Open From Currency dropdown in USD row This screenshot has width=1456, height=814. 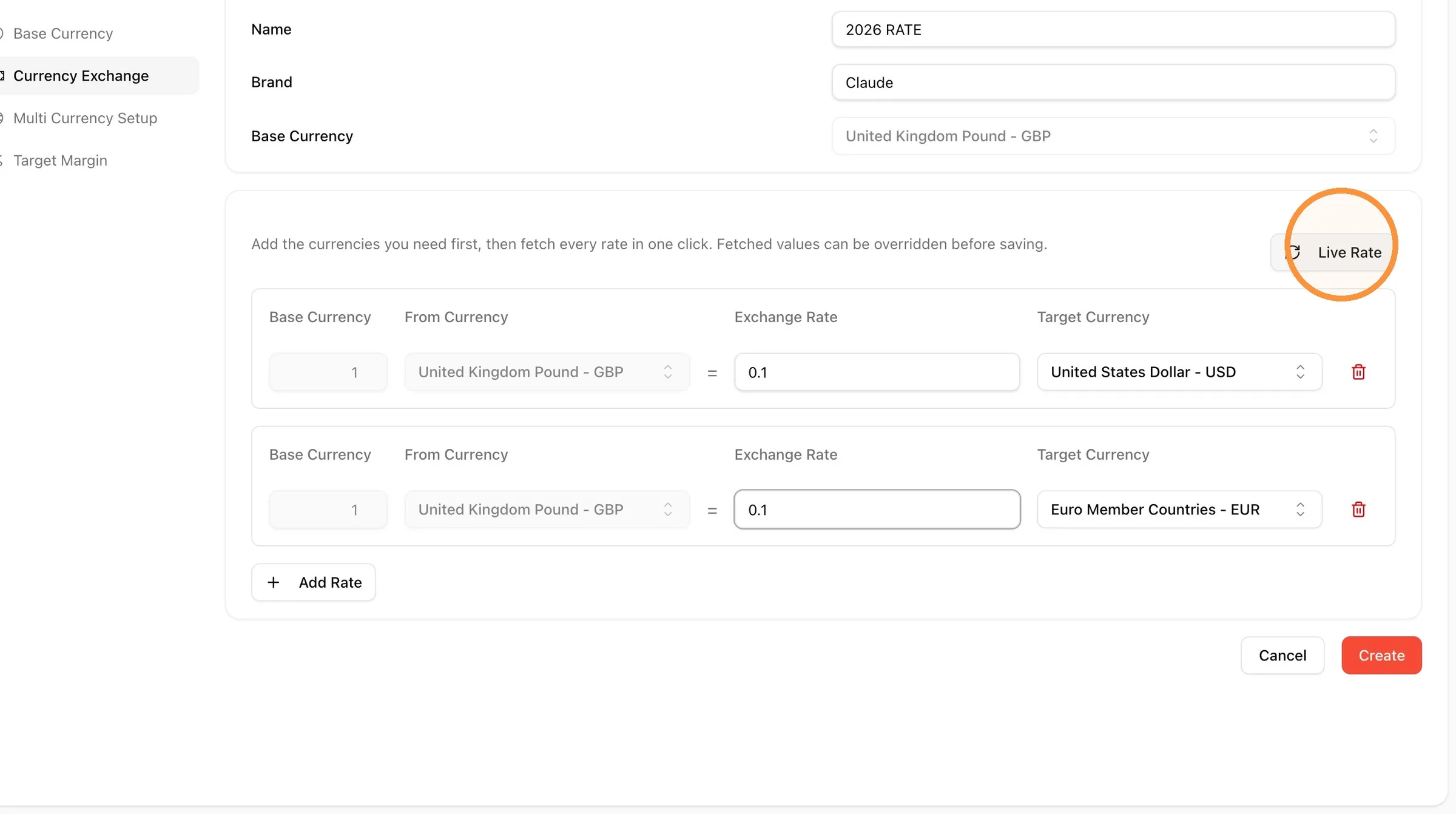(x=547, y=372)
